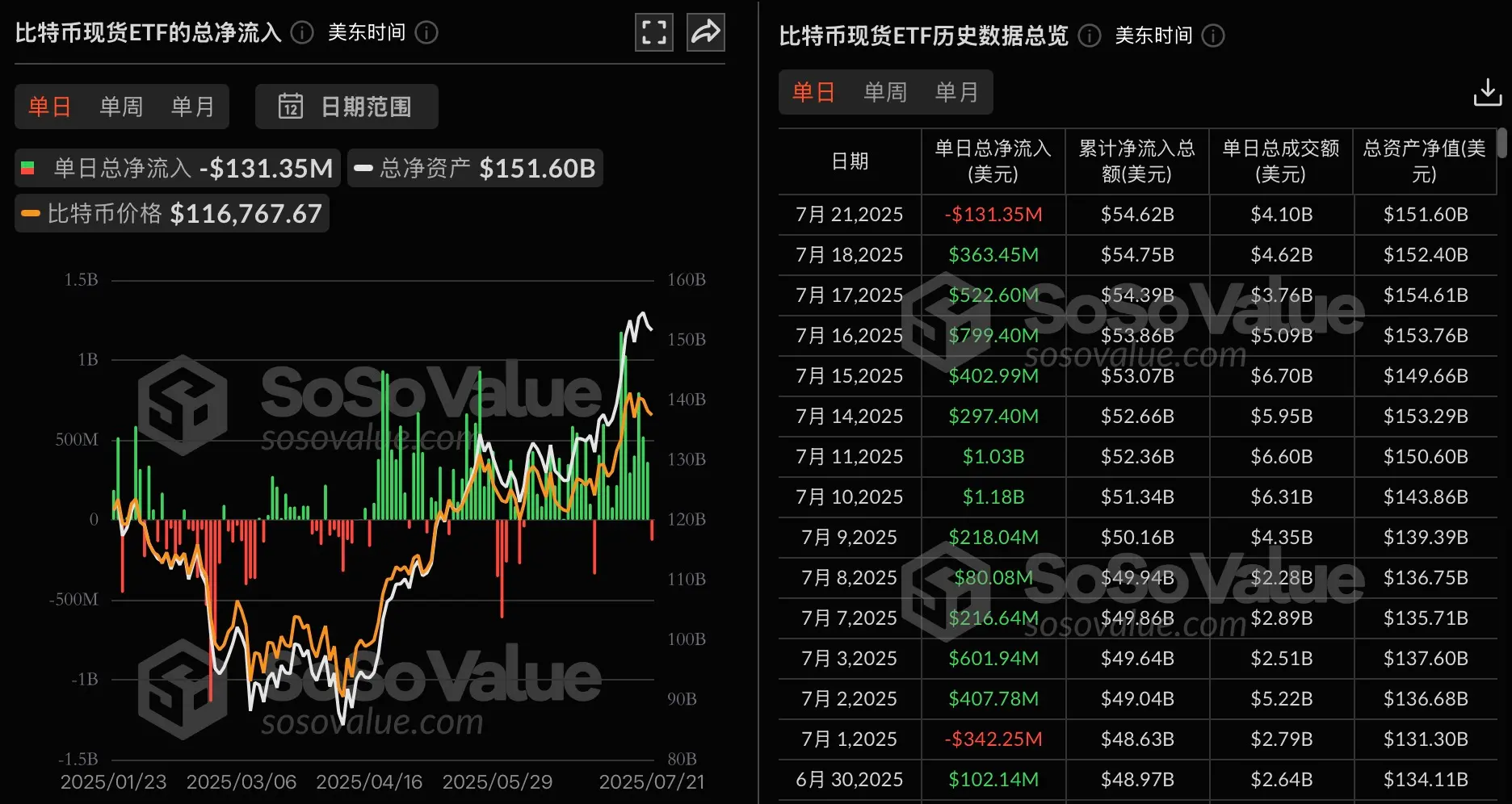The image size is (1512, 804).
Task: Toggle the 比特币价格 legend series
Action: coord(172,213)
